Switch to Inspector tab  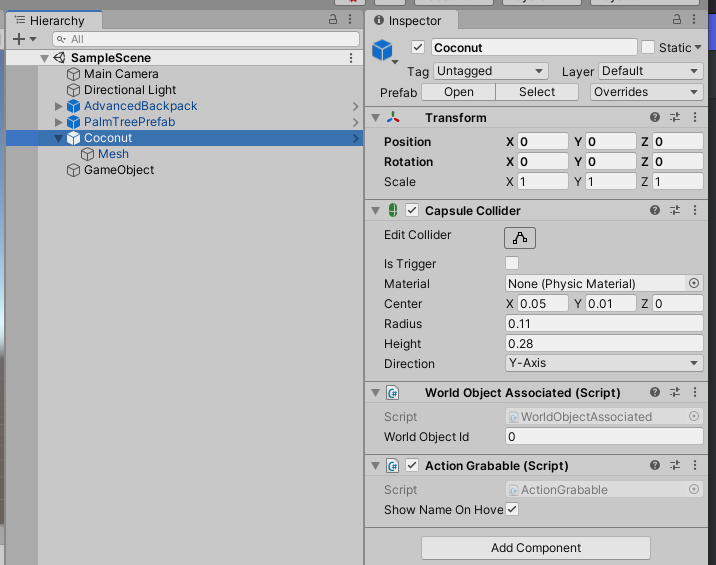pyautogui.click(x=412, y=21)
